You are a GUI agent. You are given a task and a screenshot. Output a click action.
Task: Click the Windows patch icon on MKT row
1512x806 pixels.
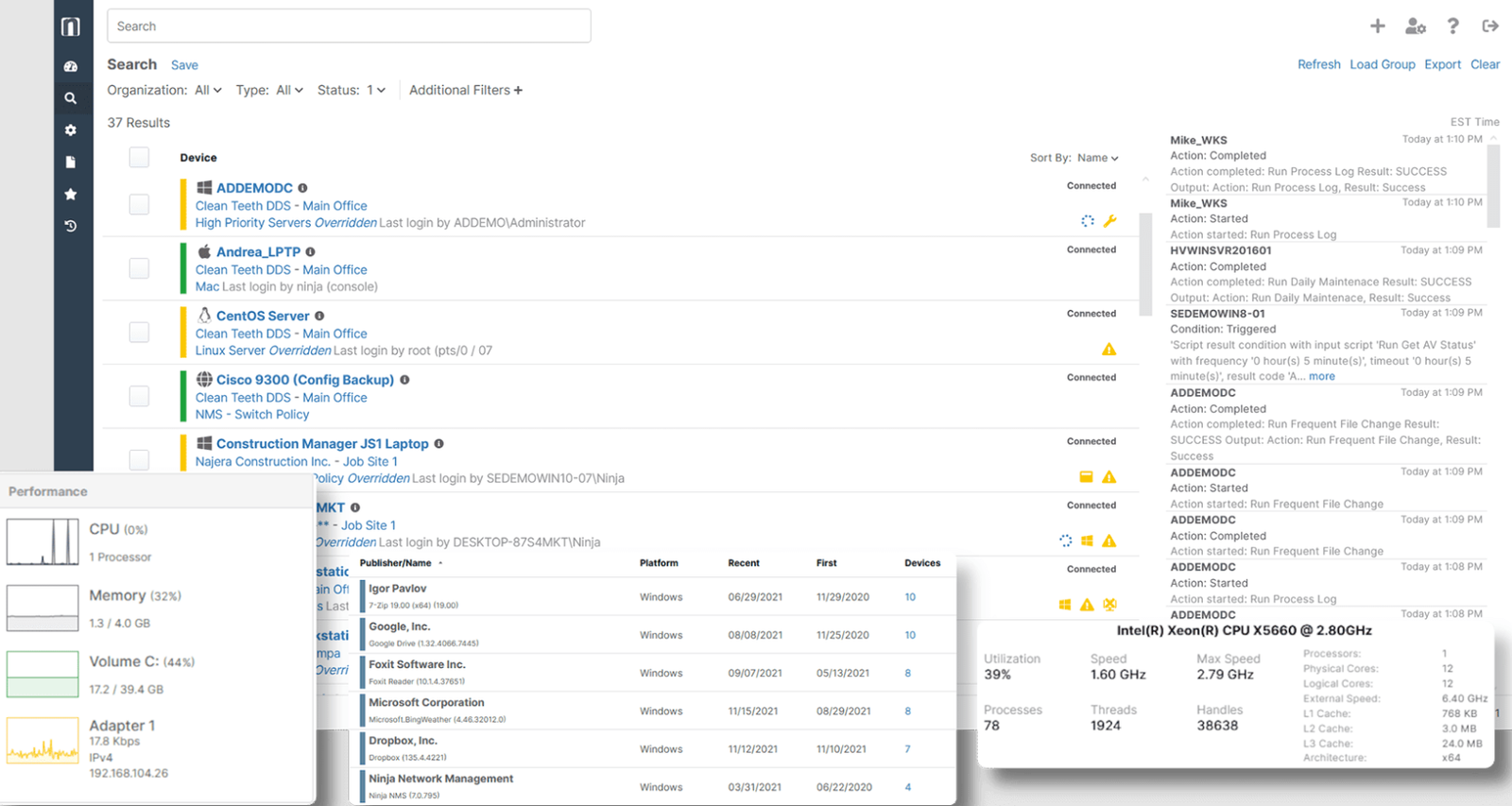pyautogui.click(x=1087, y=541)
